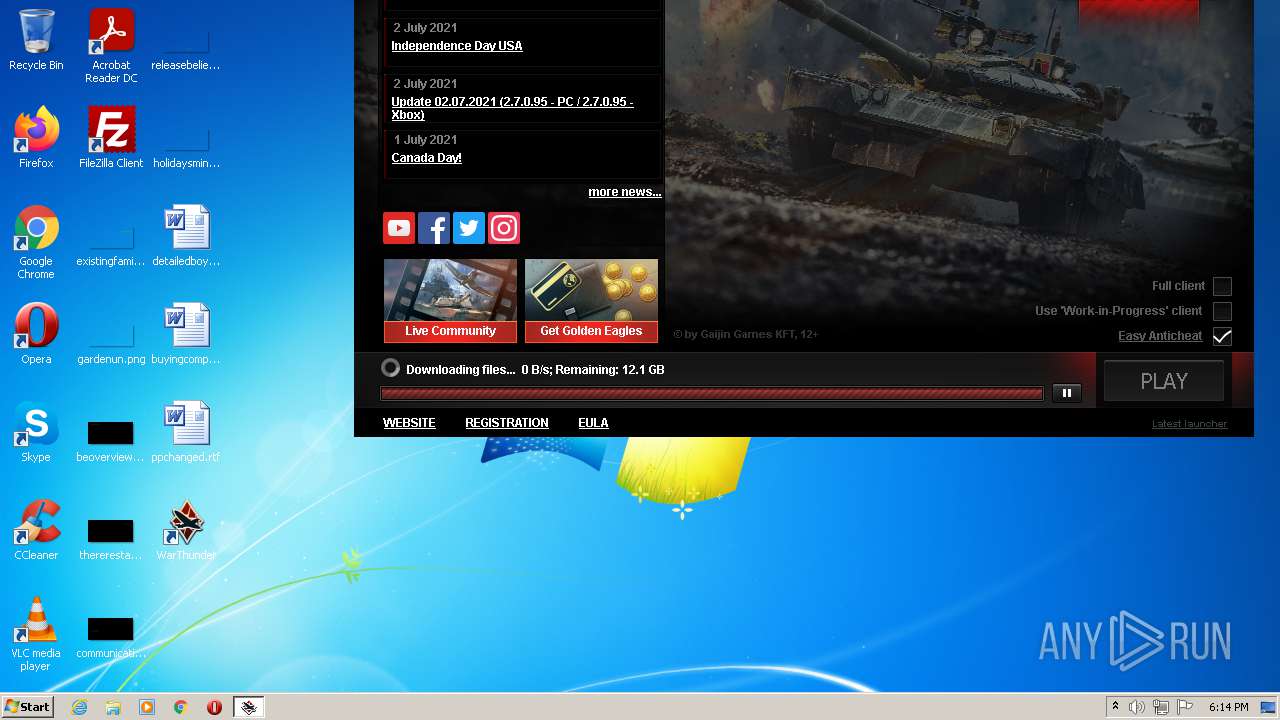Open the War Thunder YouTube channel icon
The height and width of the screenshot is (720, 1280).
coord(399,228)
